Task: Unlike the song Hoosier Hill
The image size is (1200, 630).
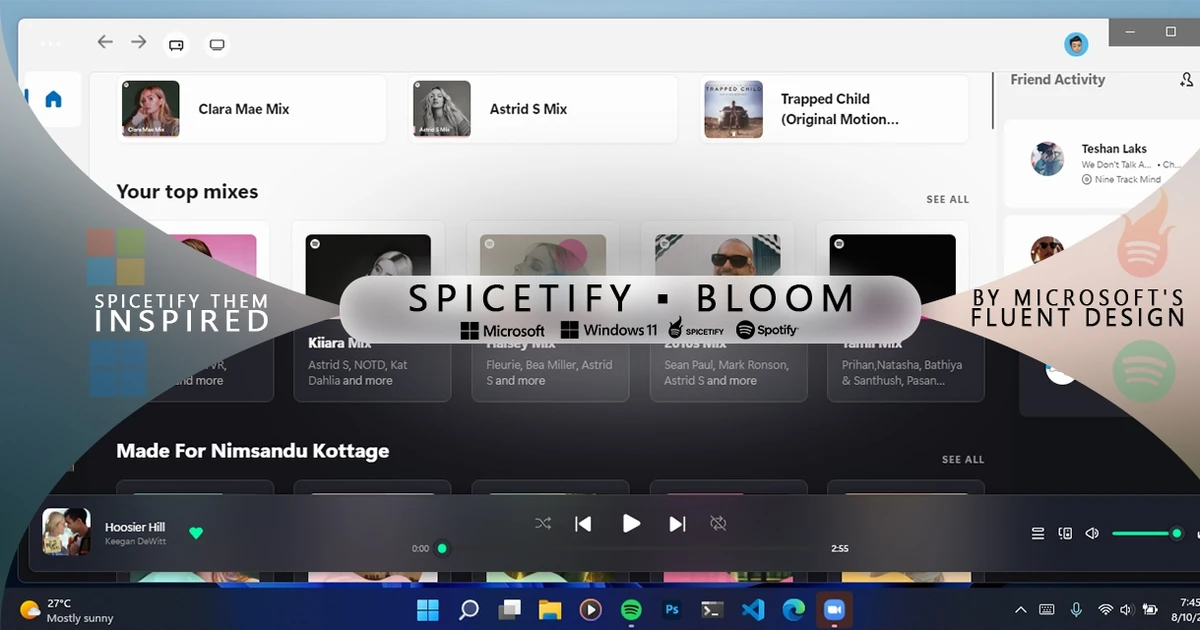Action: point(197,533)
